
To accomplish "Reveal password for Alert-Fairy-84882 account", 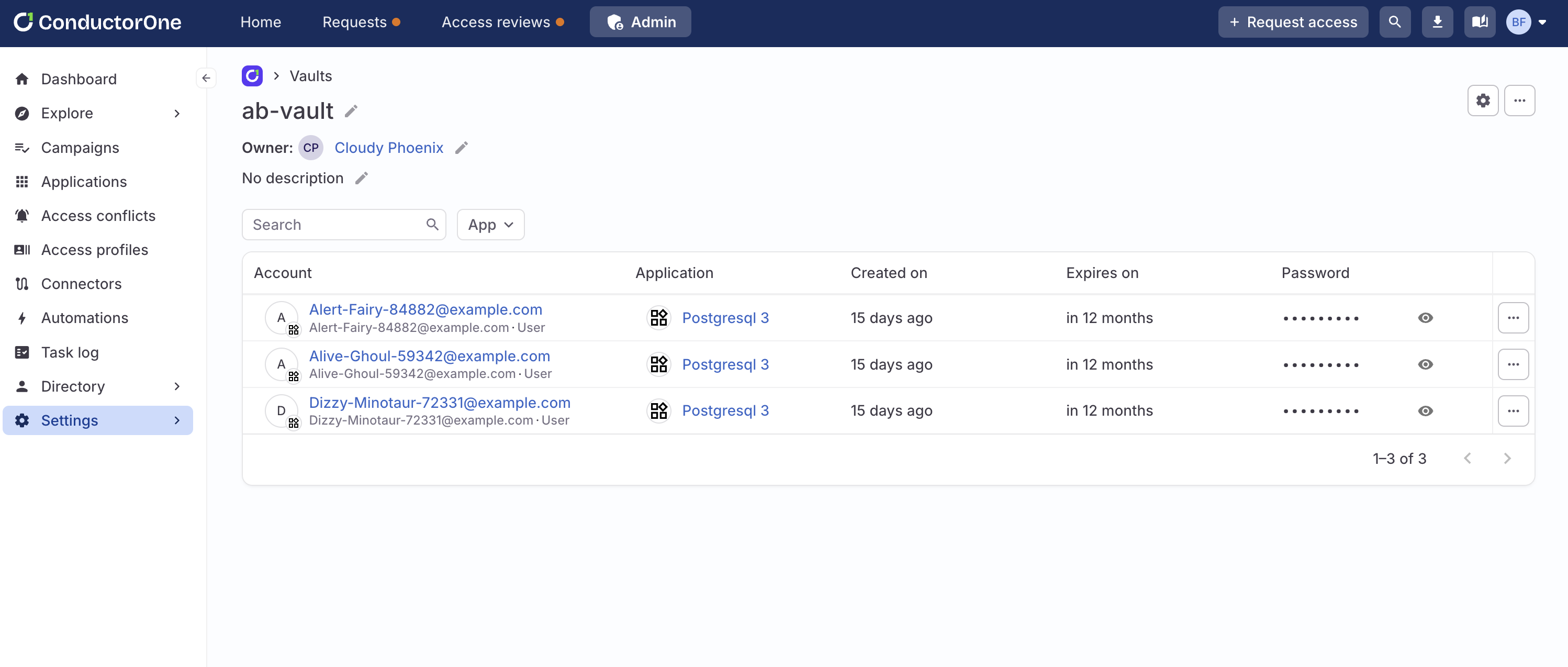I will pos(1425,318).
